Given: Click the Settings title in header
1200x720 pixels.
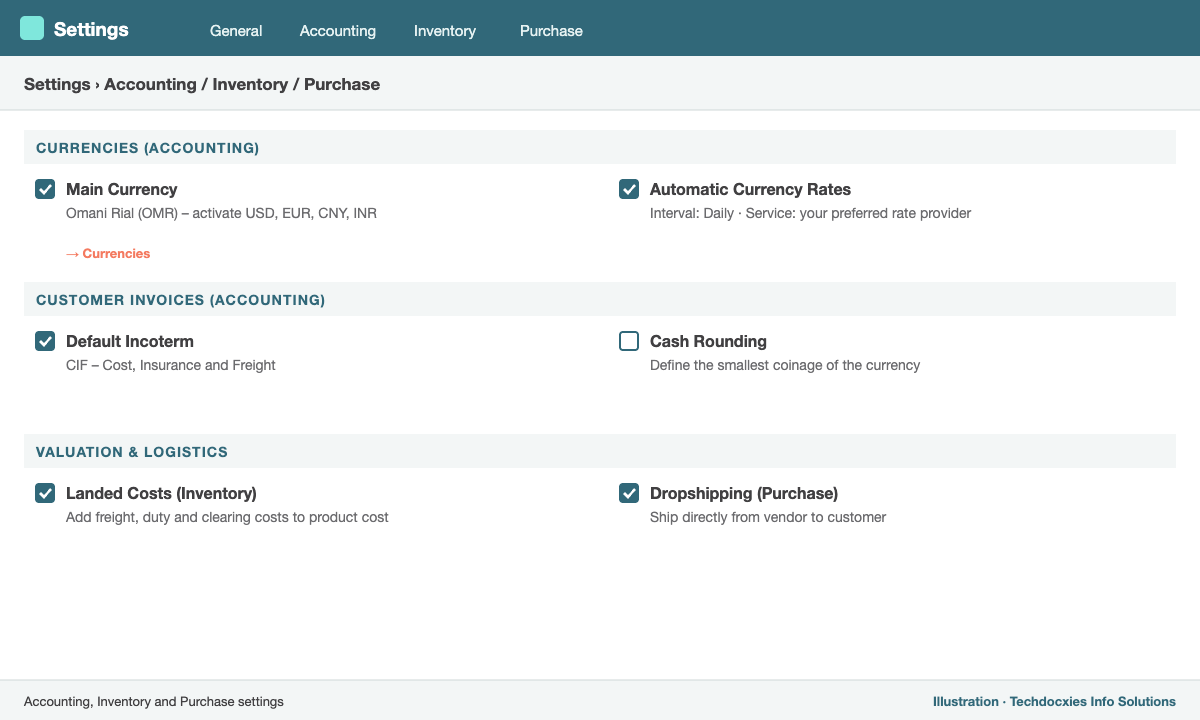Looking at the screenshot, I should [91, 29].
